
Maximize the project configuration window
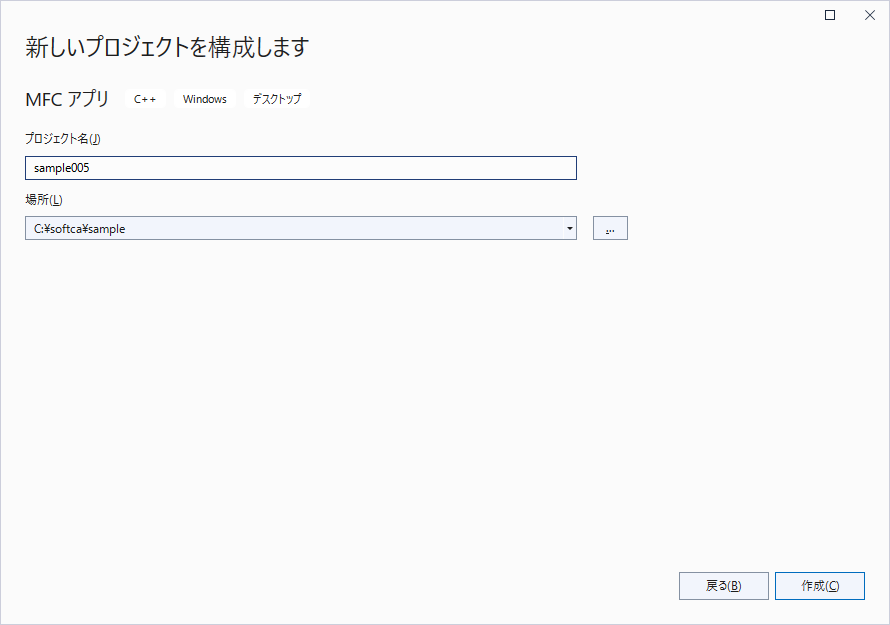click(x=830, y=15)
